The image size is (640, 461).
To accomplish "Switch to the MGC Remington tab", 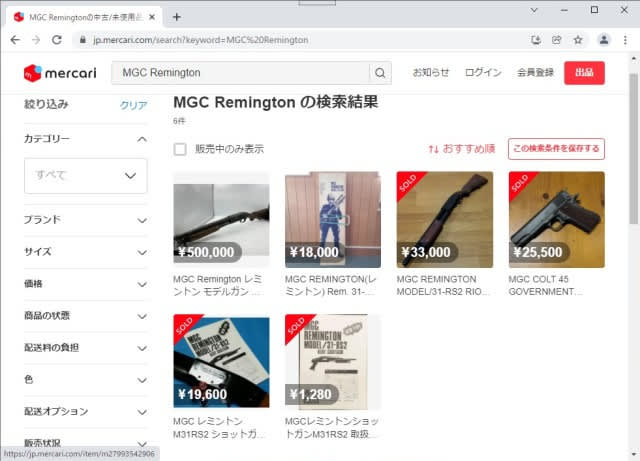I will tap(84, 17).
